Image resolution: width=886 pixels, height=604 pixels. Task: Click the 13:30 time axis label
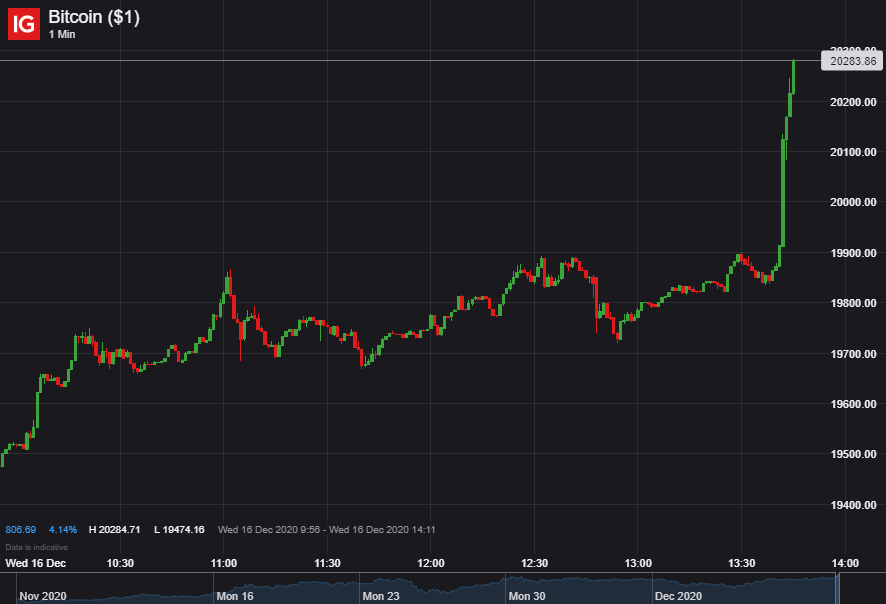741,563
